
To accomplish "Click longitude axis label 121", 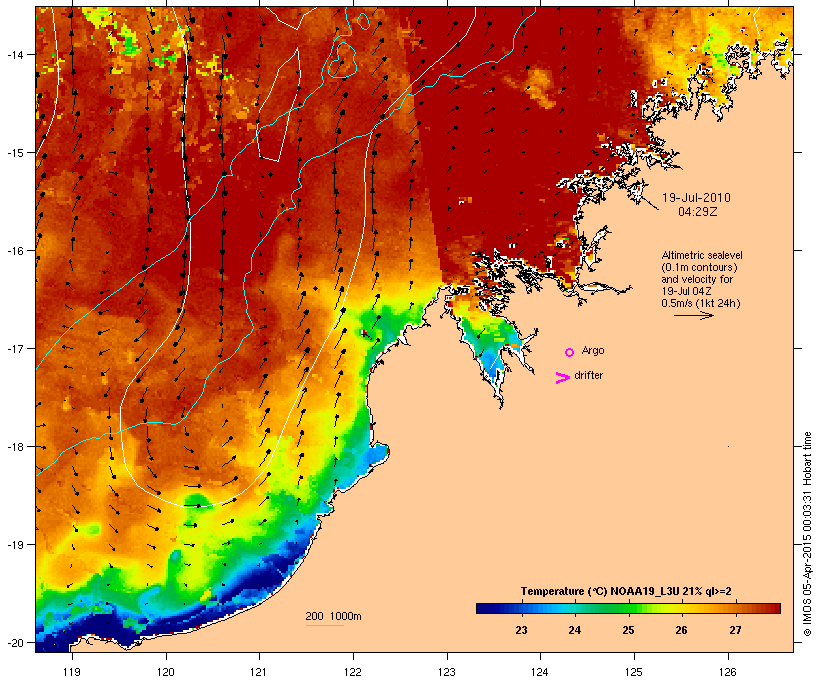I will pyautogui.click(x=259, y=672).
